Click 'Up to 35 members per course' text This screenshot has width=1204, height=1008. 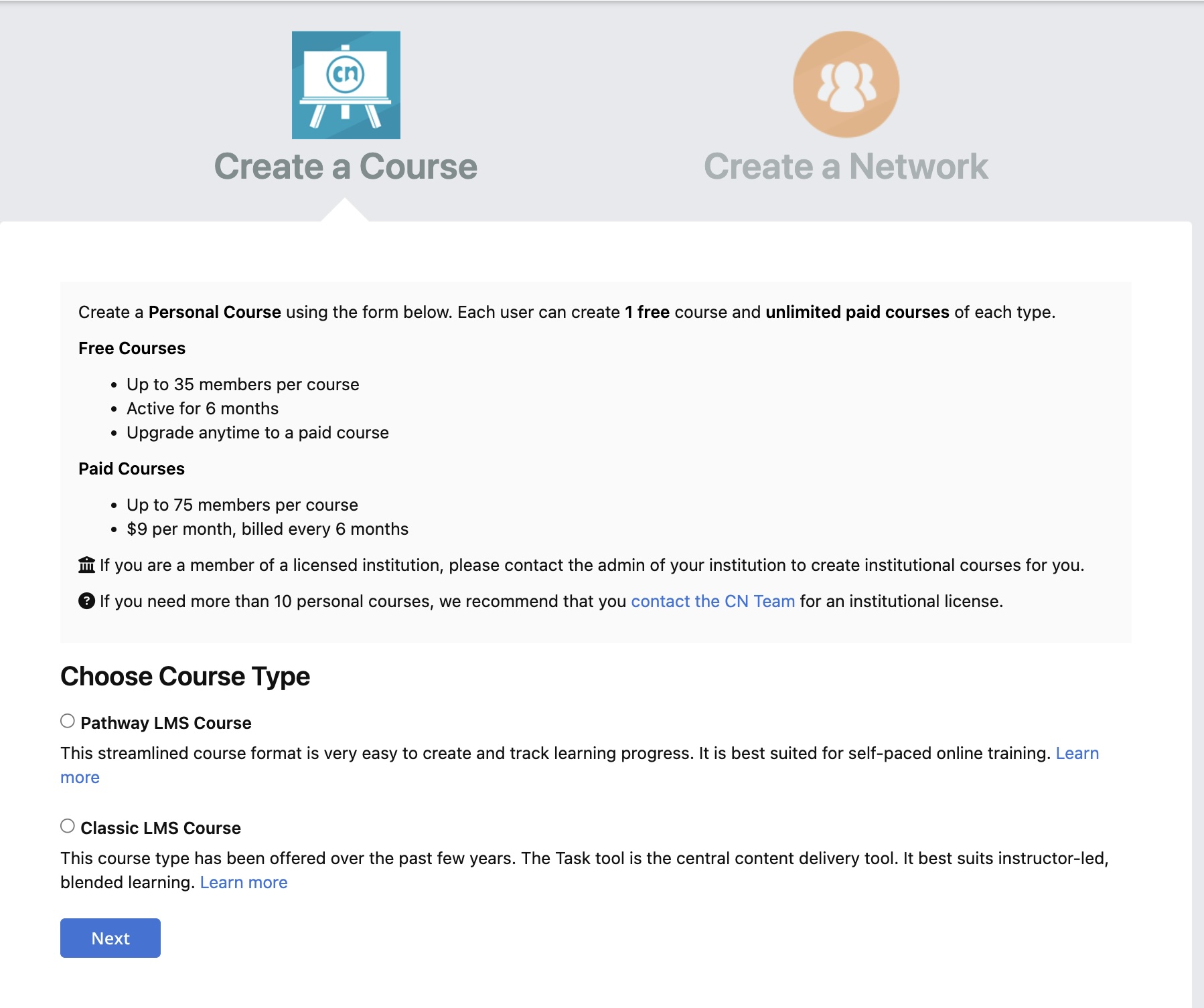[x=243, y=384]
